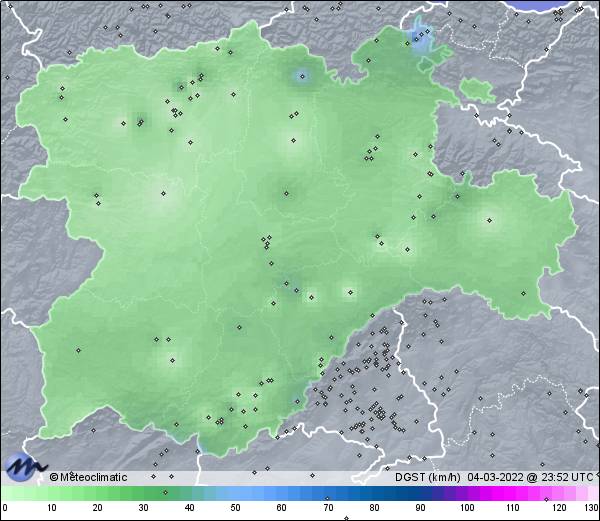Click the 110 value on the legend scale
This screenshot has height=521, width=600.
[513, 508]
